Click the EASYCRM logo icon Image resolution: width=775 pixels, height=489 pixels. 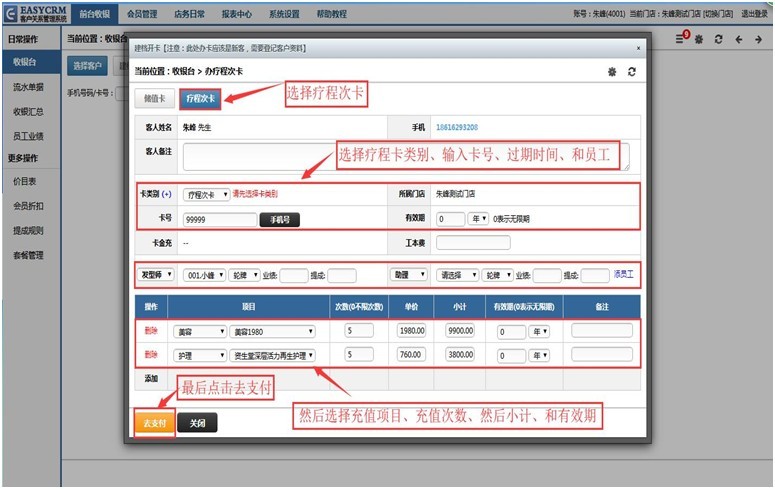[11, 14]
